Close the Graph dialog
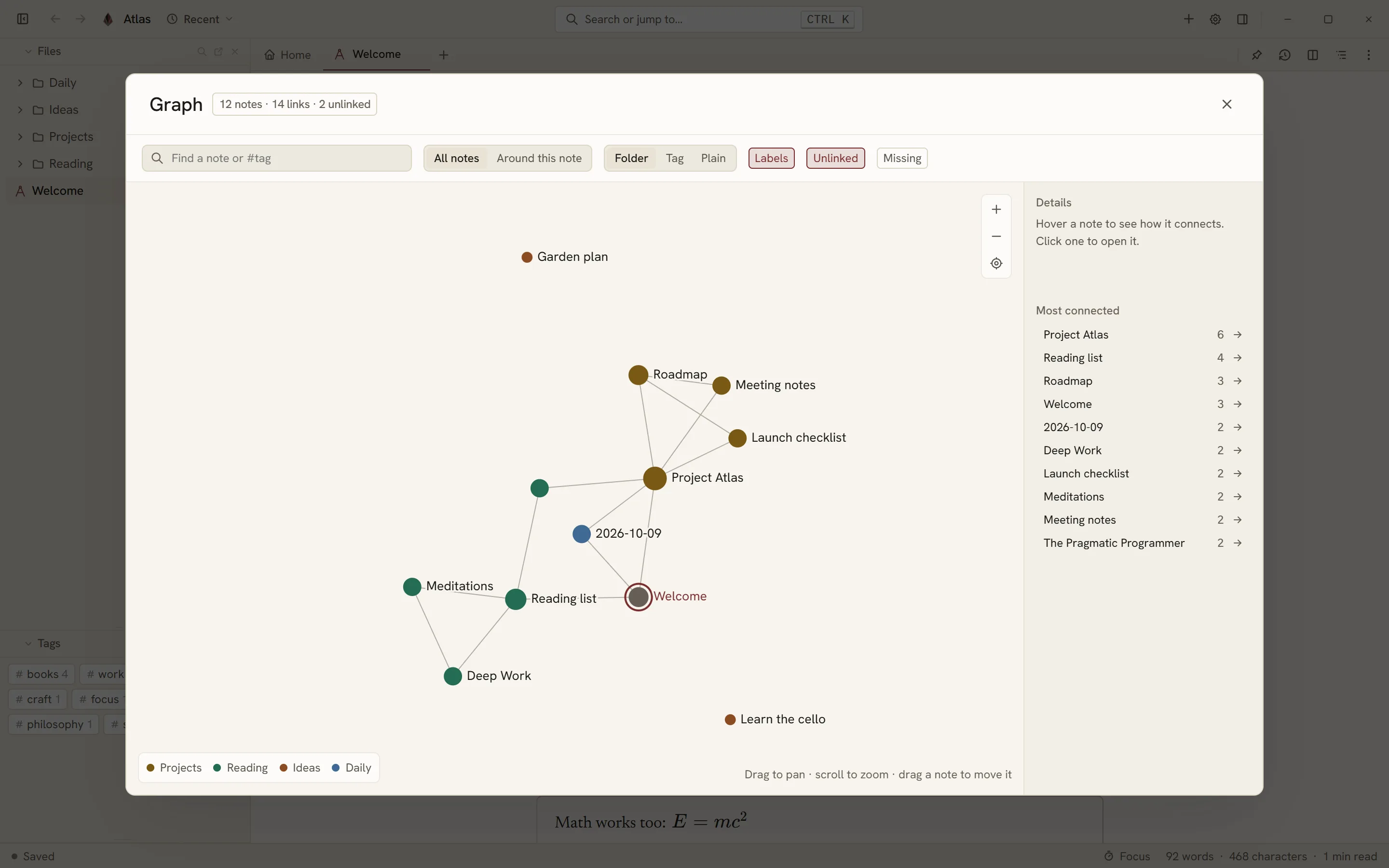The height and width of the screenshot is (868, 1389). 1226,105
